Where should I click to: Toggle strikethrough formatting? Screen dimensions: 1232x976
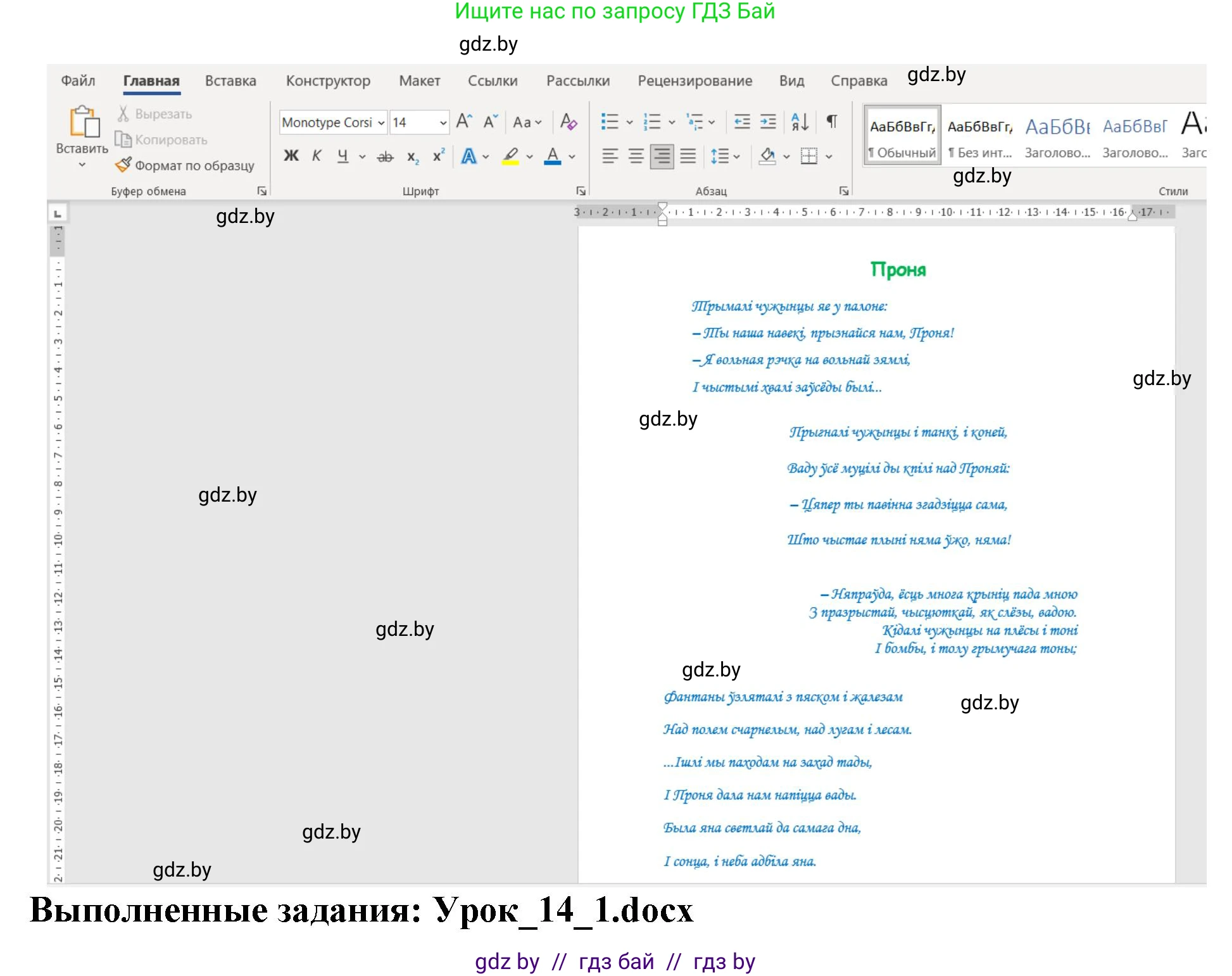385,156
